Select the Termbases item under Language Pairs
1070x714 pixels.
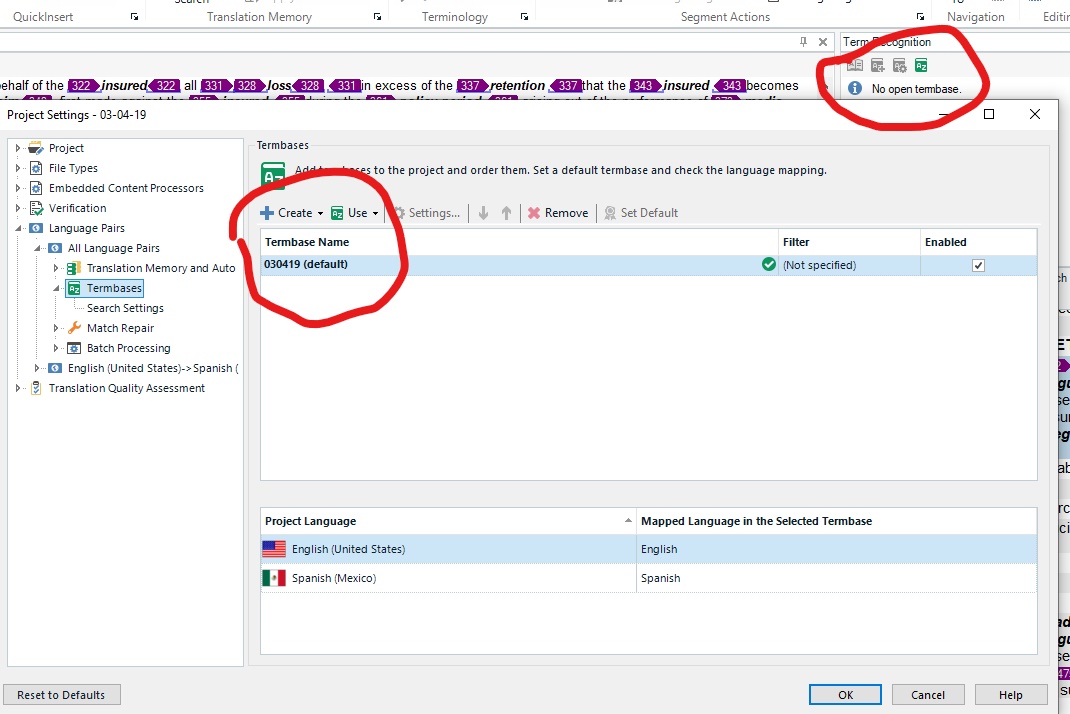113,288
